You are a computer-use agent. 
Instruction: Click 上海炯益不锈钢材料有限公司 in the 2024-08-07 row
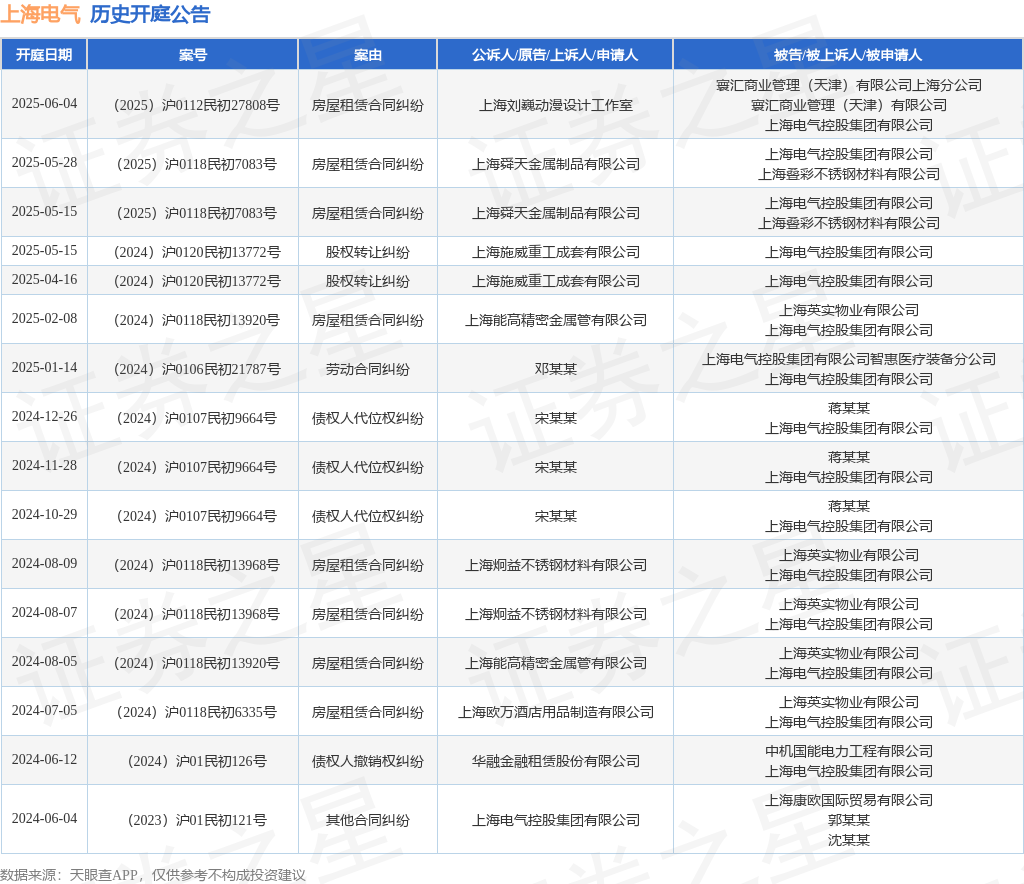[x=556, y=614]
